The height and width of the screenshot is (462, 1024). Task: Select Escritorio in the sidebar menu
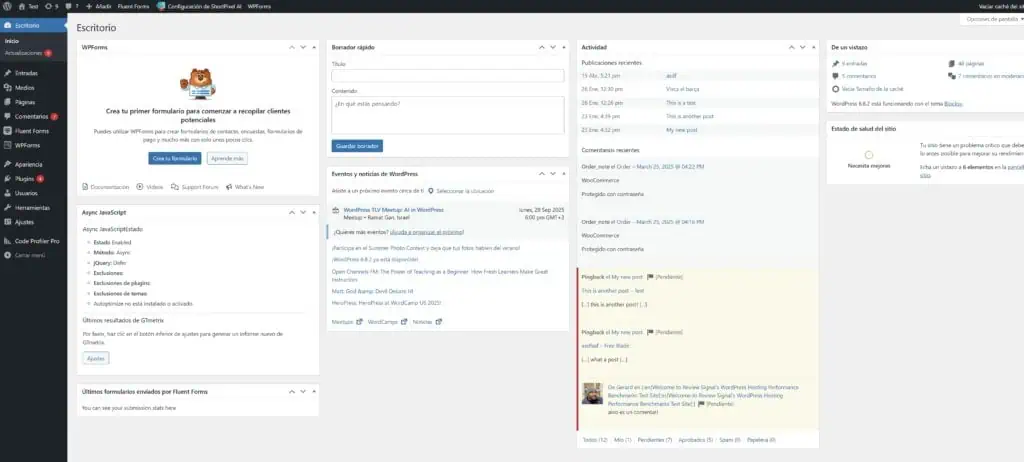tap(33, 25)
